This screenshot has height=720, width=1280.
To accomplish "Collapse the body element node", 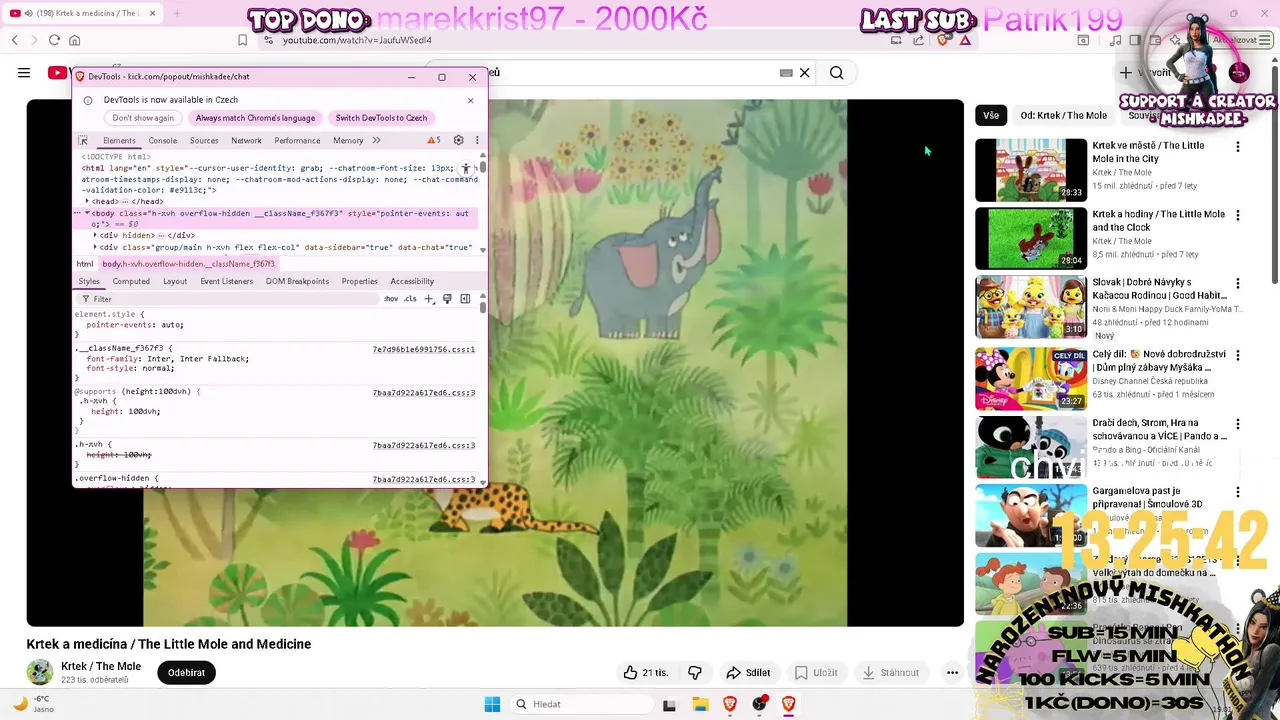I will tap(87, 213).
